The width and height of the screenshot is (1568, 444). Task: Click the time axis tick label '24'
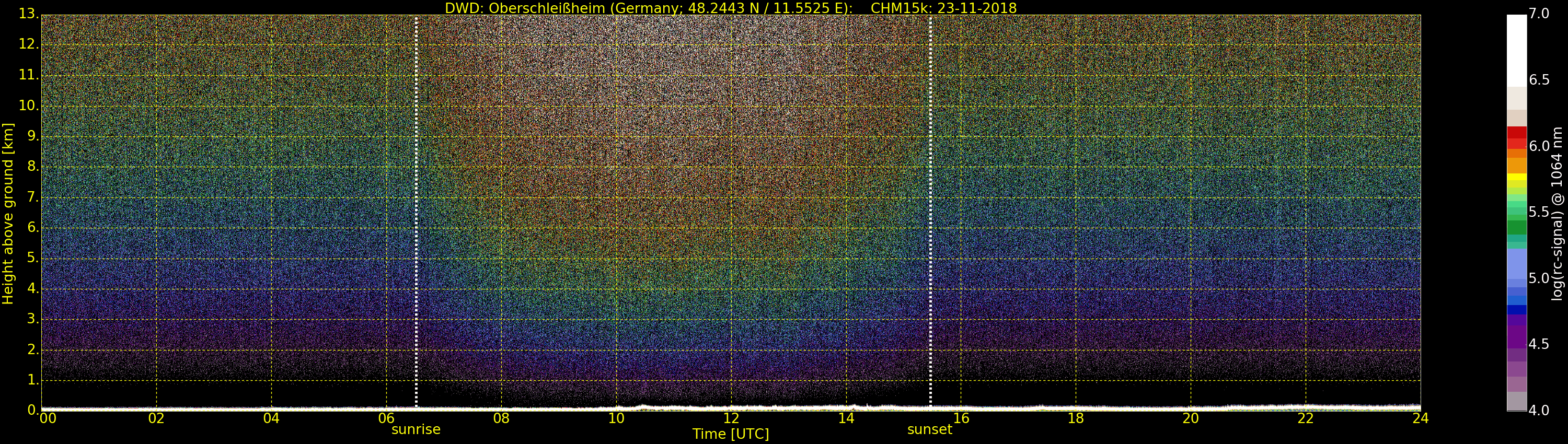coord(1421,418)
